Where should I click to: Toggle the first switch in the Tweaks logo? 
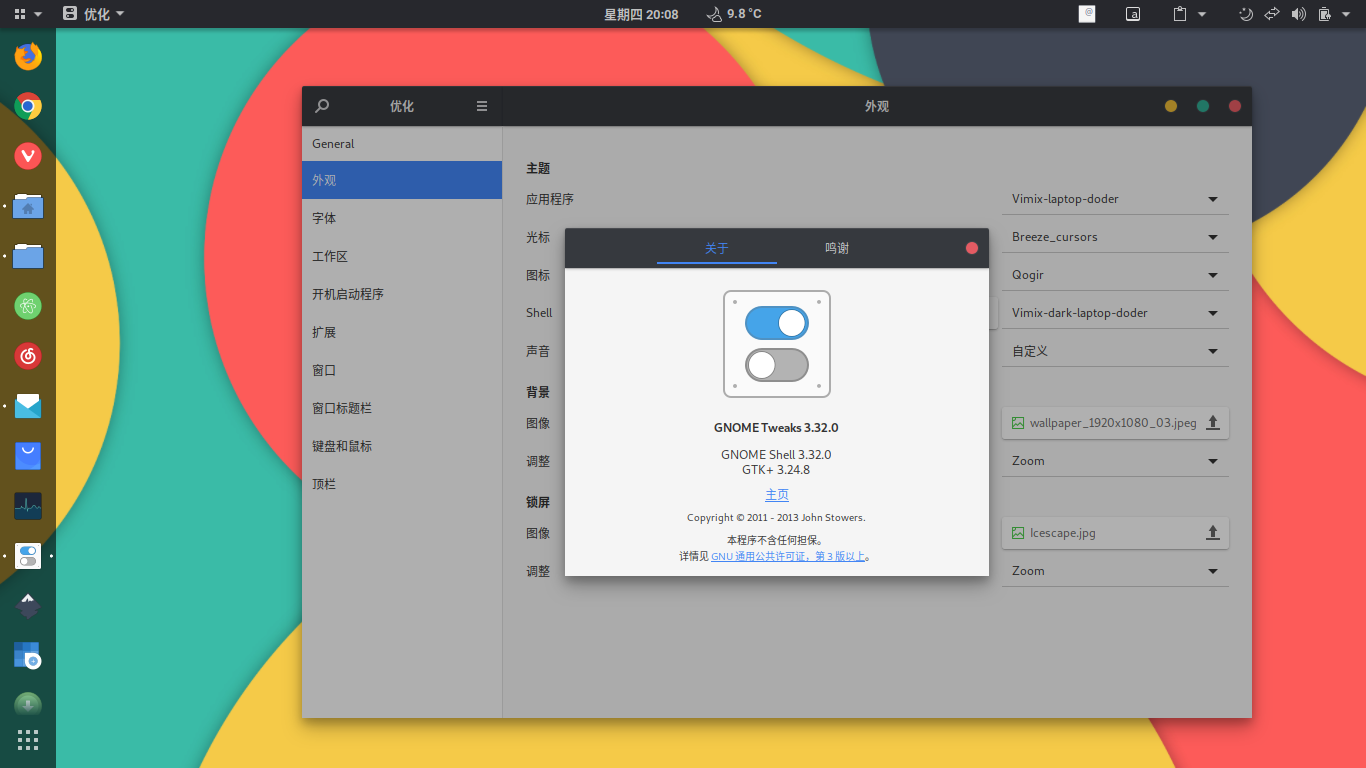pos(777,323)
